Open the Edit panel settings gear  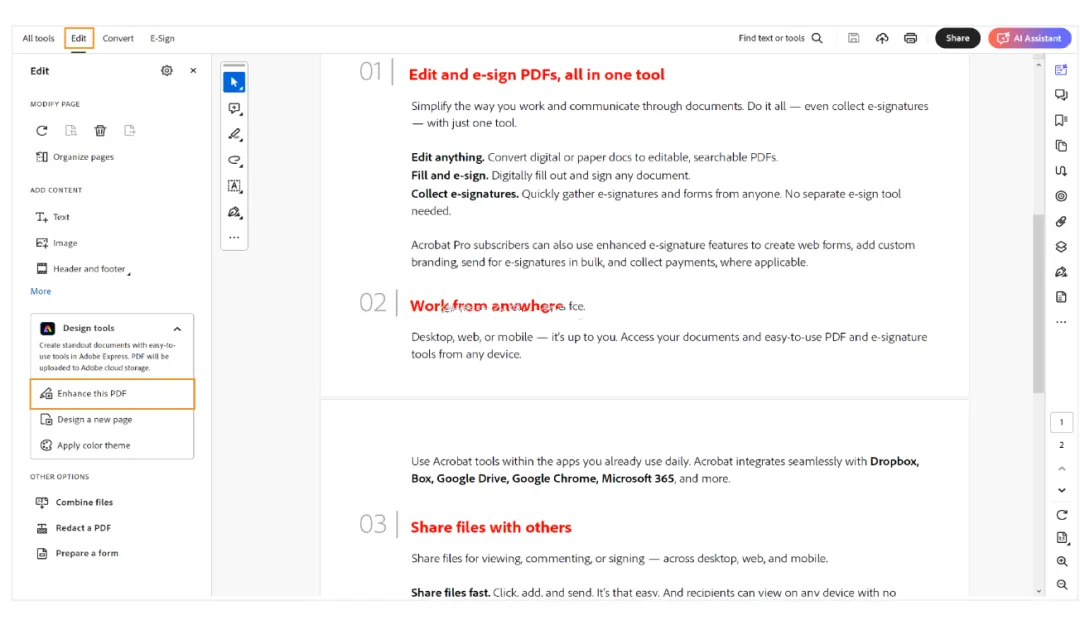pyautogui.click(x=167, y=70)
